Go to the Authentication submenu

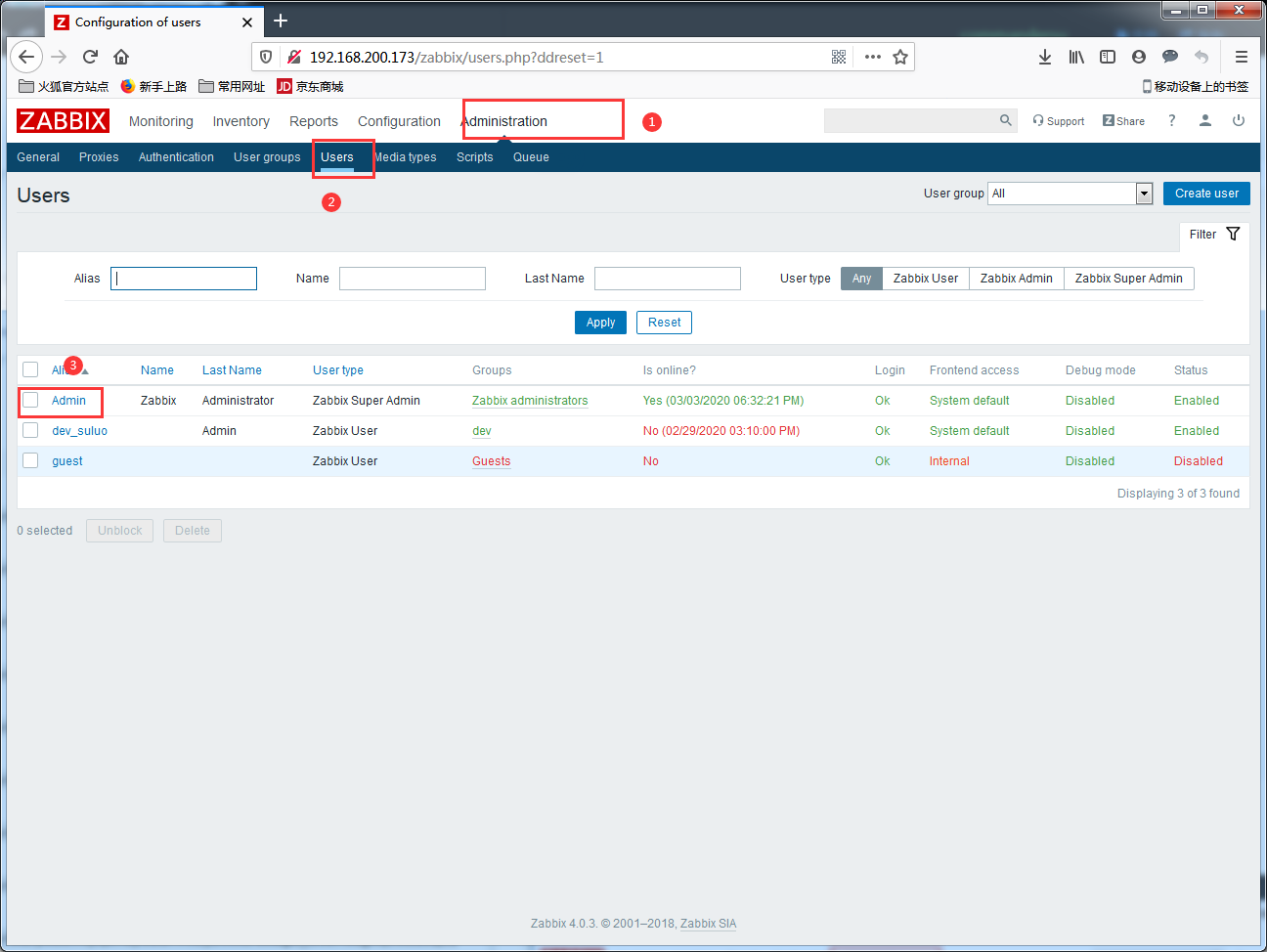click(x=176, y=157)
